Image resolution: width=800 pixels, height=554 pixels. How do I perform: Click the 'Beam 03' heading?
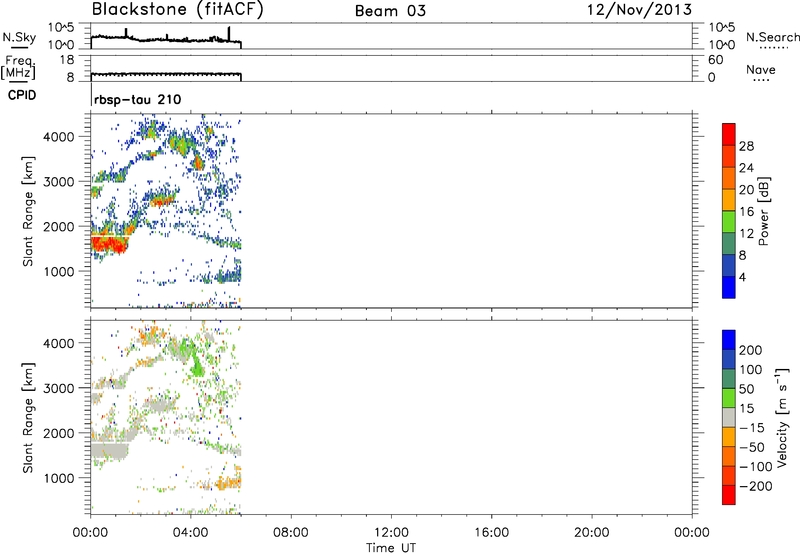point(390,11)
